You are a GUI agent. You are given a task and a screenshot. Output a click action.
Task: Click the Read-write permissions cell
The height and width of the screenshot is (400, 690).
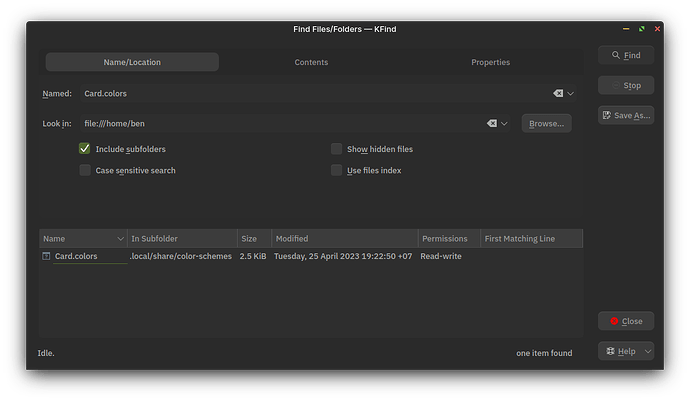pyautogui.click(x=441, y=256)
